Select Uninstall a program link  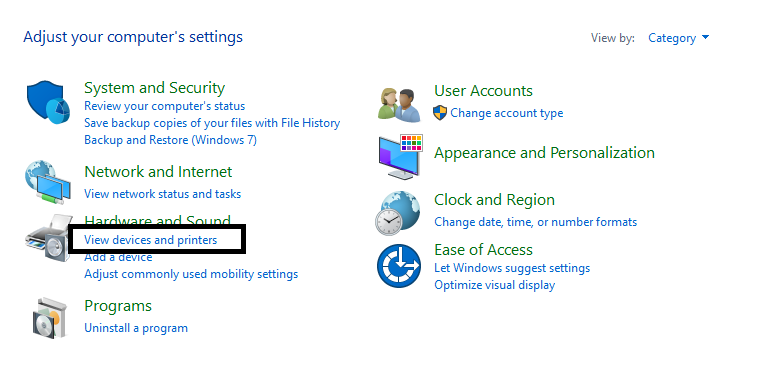pyautogui.click(x=136, y=328)
